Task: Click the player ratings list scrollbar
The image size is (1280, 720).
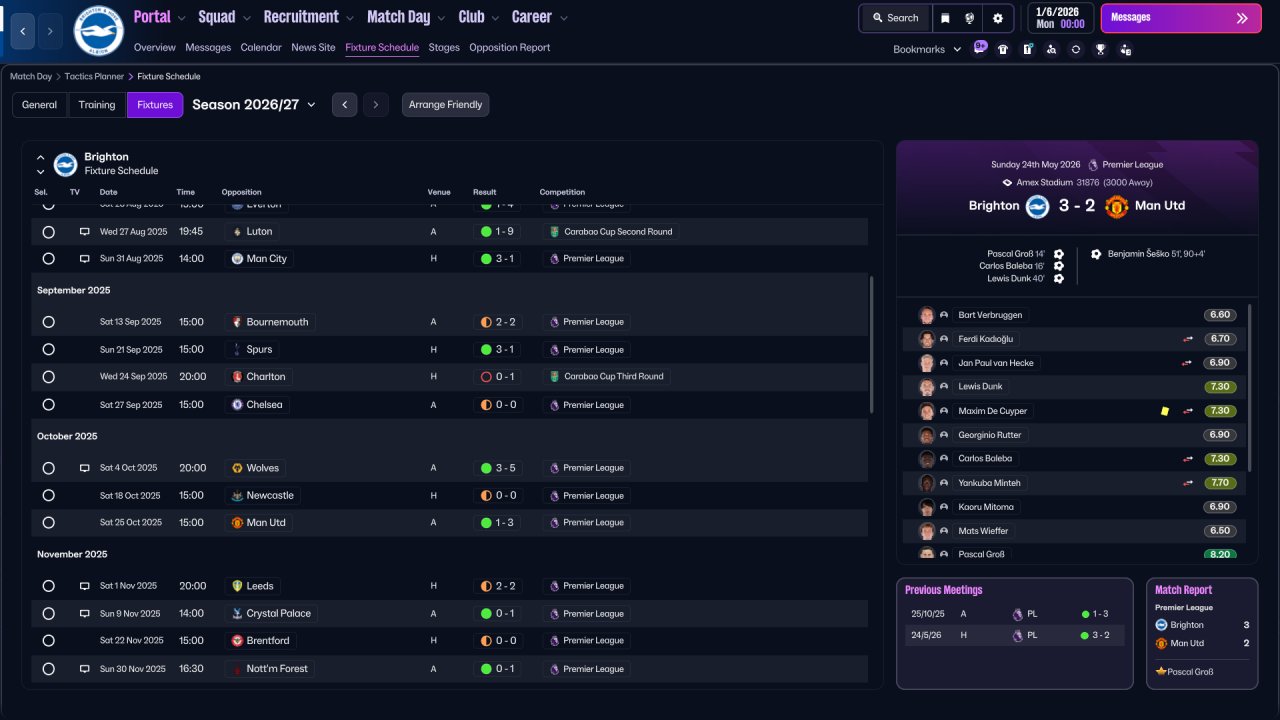Action: [x=1250, y=388]
